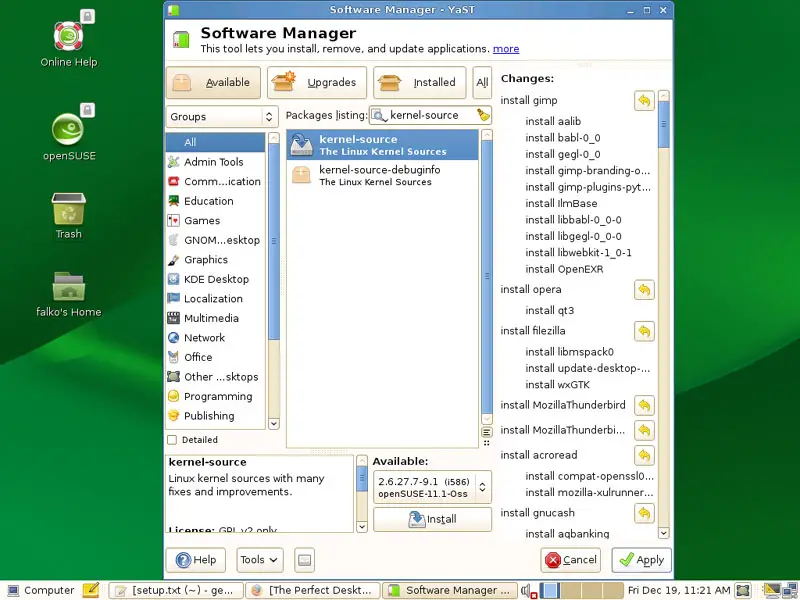Select the All group entry
Image resolution: width=800 pixels, height=600 pixels.
pyautogui.click(x=215, y=142)
